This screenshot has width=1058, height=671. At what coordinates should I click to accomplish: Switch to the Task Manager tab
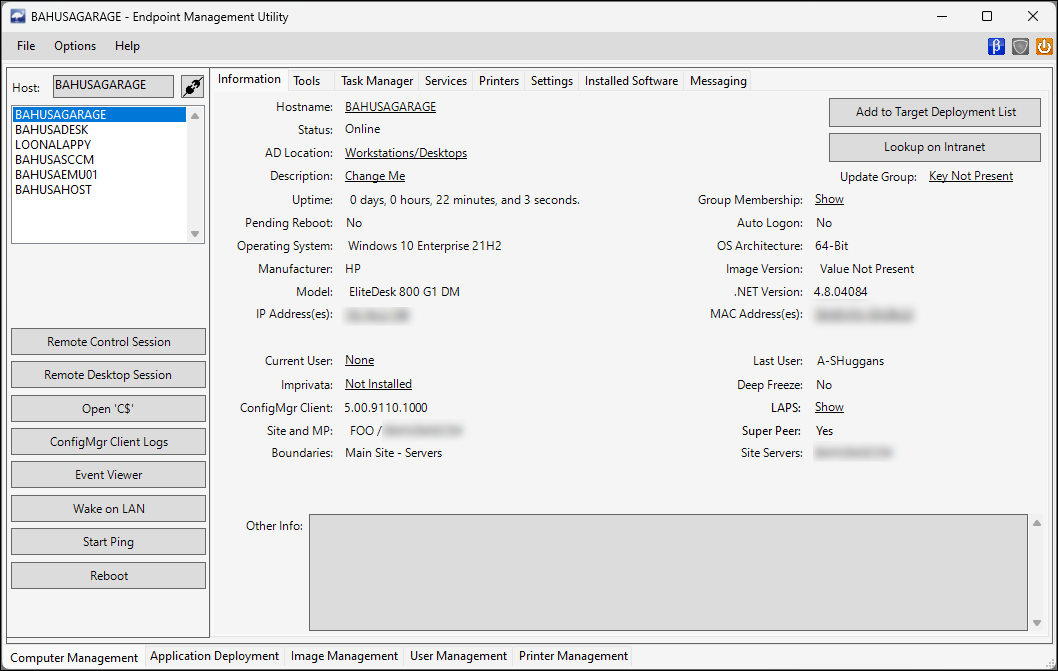[x=377, y=80]
